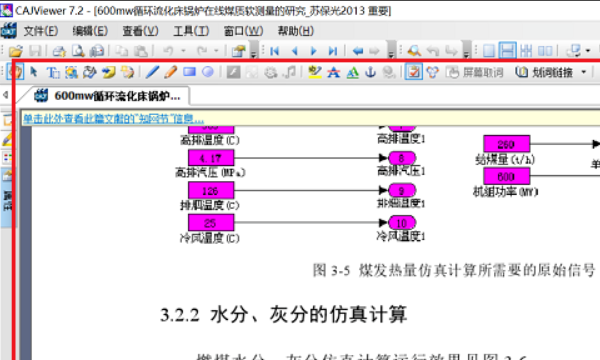
Task: Open the 窗口(W) menu
Action: (243, 31)
